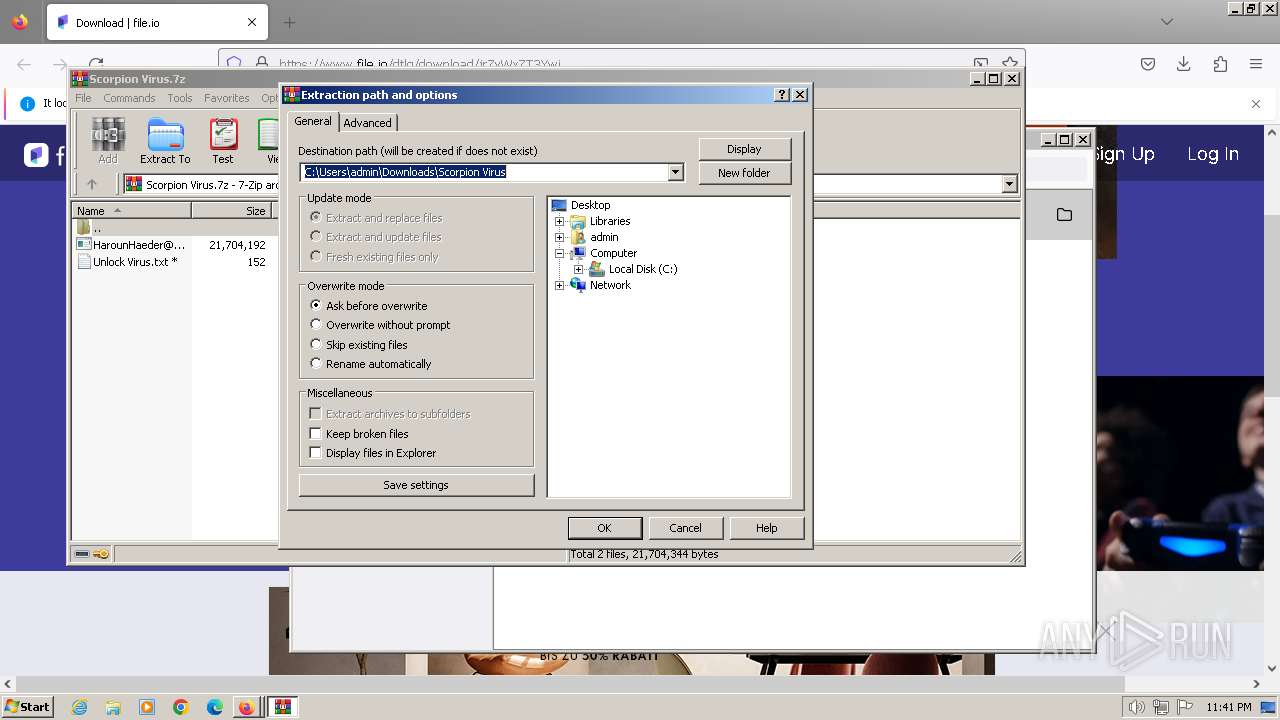This screenshot has width=1280, height=720.
Task: Click the Extract To toolbar icon
Action: [165, 141]
